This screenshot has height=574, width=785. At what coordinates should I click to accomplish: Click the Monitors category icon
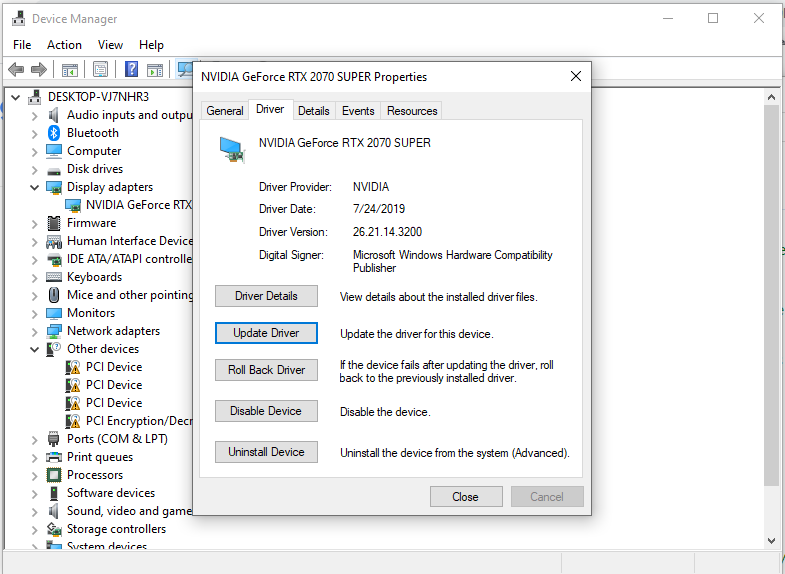tap(54, 313)
